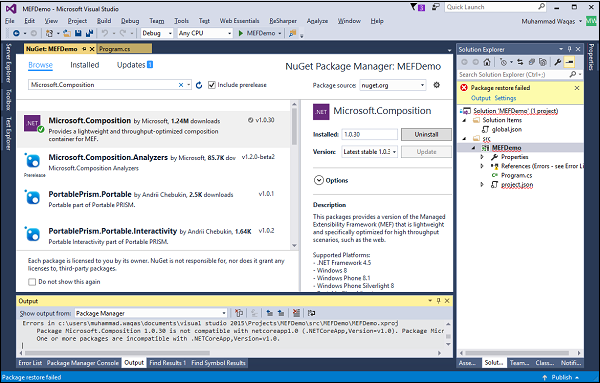Click the Home icon in Solution Explorer
Viewport: 600px width, 383px height.
[x=487, y=62]
